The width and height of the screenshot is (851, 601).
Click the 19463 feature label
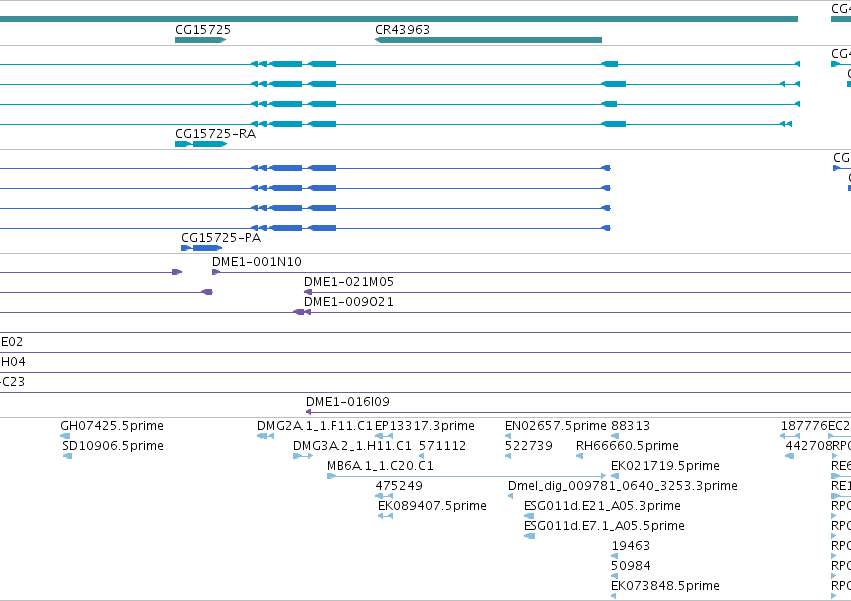(631, 546)
